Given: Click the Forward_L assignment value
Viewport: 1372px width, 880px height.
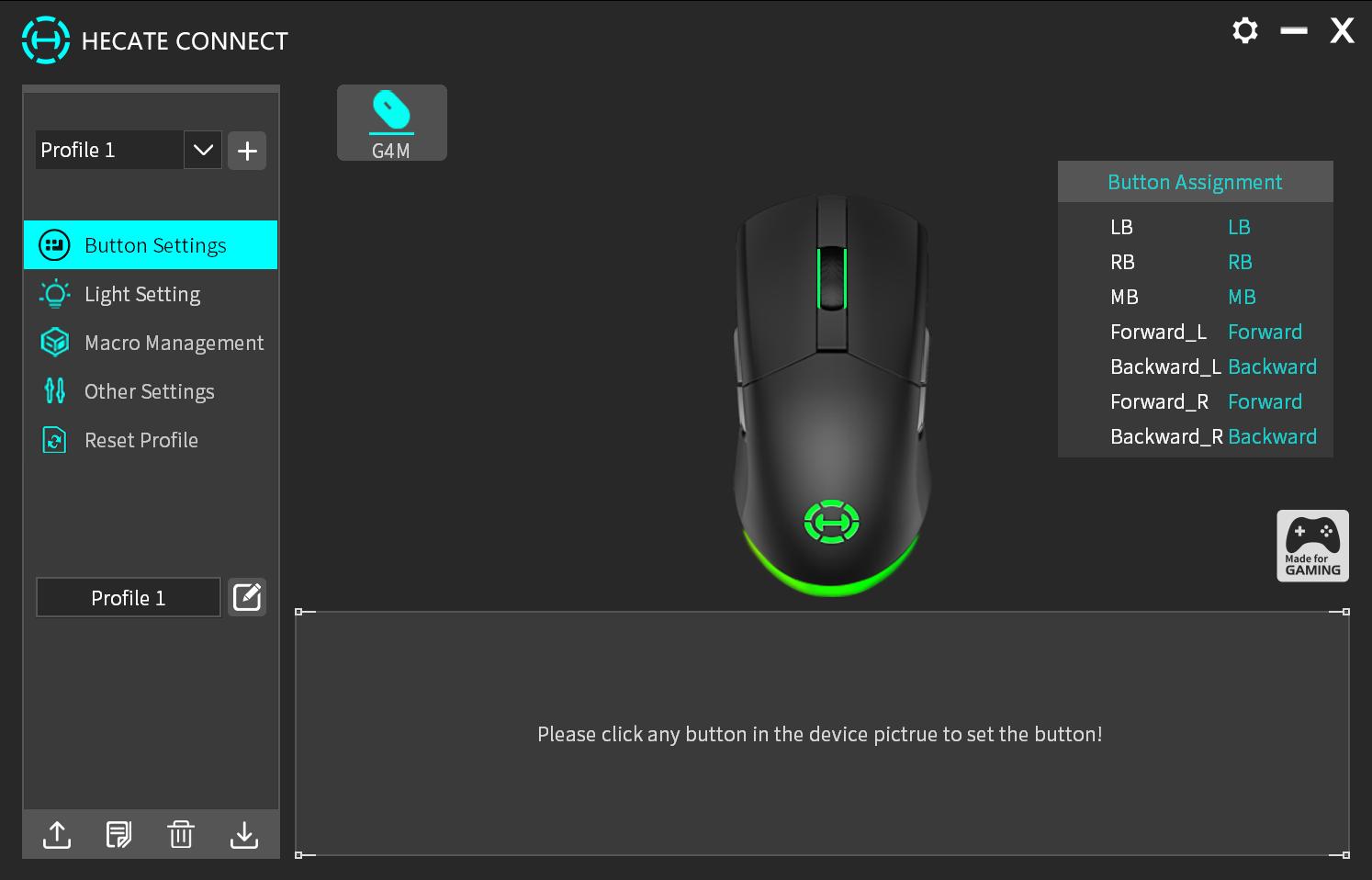Looking at the screenshot, I should [1265, 332].
